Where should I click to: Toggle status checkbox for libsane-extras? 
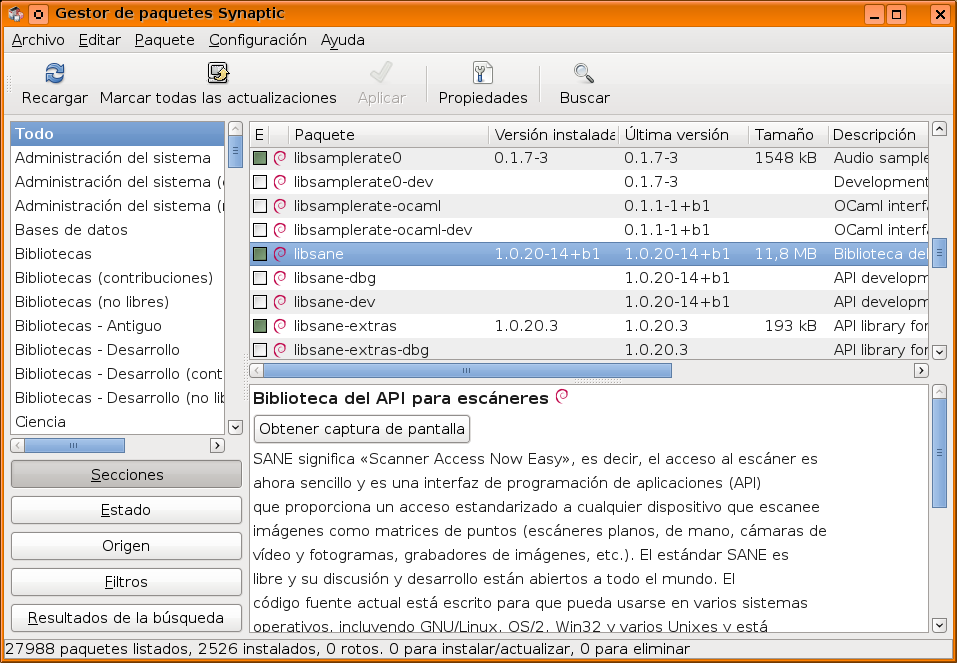pos(260,326)
